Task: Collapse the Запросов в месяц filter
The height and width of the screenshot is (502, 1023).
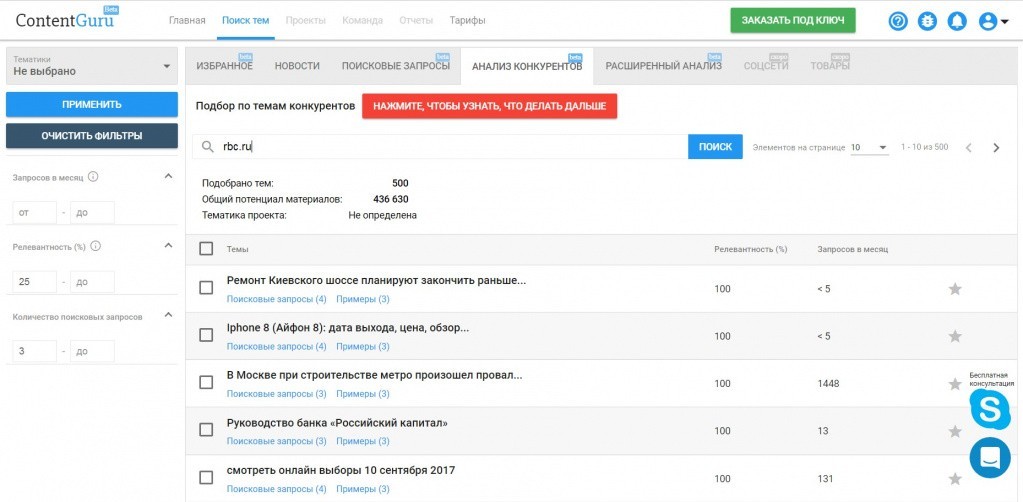Action: (168, 177)
